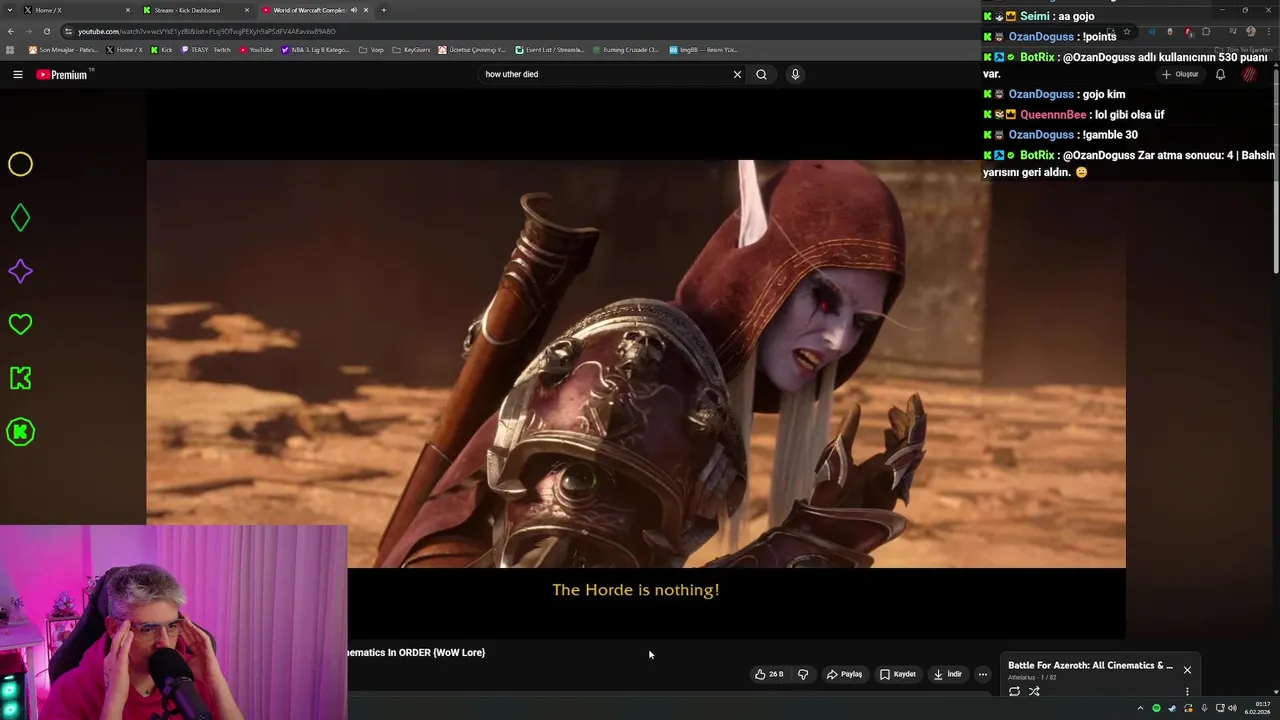Viewport: 1280px width, 720px height.
Task: Open Steam from system tray
Action: (x=1172, y=708)
